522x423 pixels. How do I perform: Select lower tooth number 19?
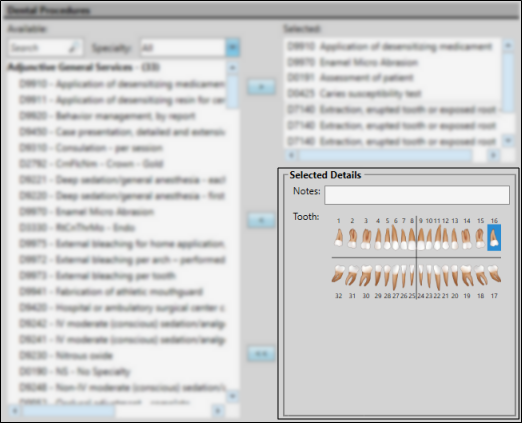pyautogui.click(x=467, y=275)
